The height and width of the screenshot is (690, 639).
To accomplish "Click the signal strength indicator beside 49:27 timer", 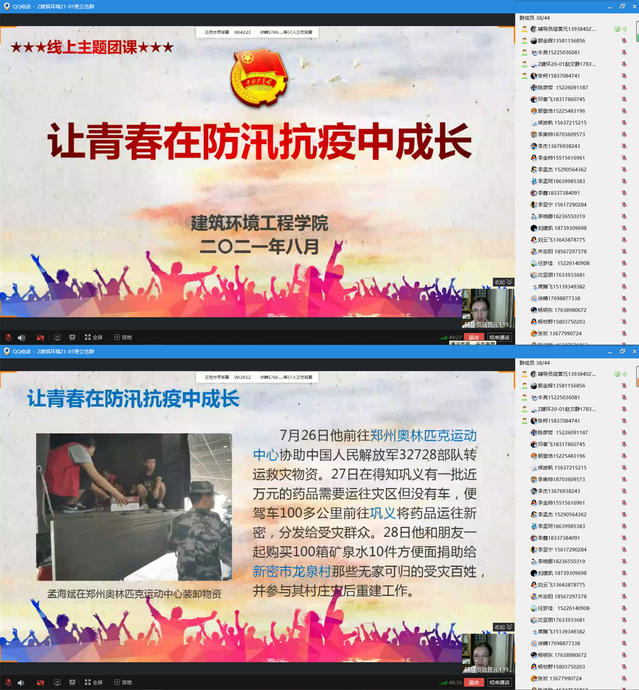I will (446, 338).
